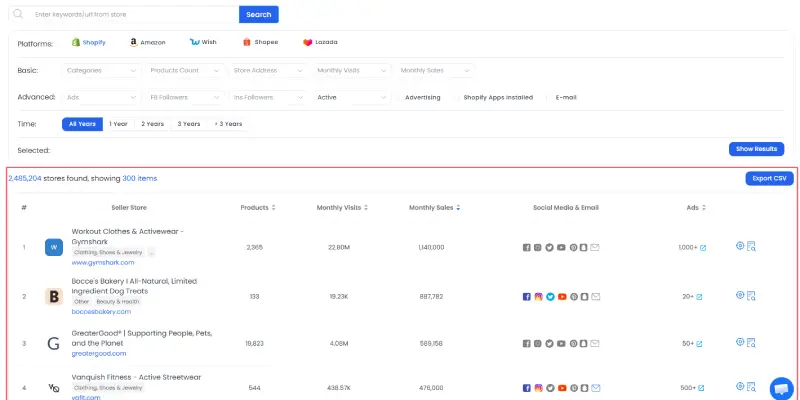This screenshot has width=800, height=400.
Task: Click Facebook icon in Bocce's Bakery row
Action: 527,296
